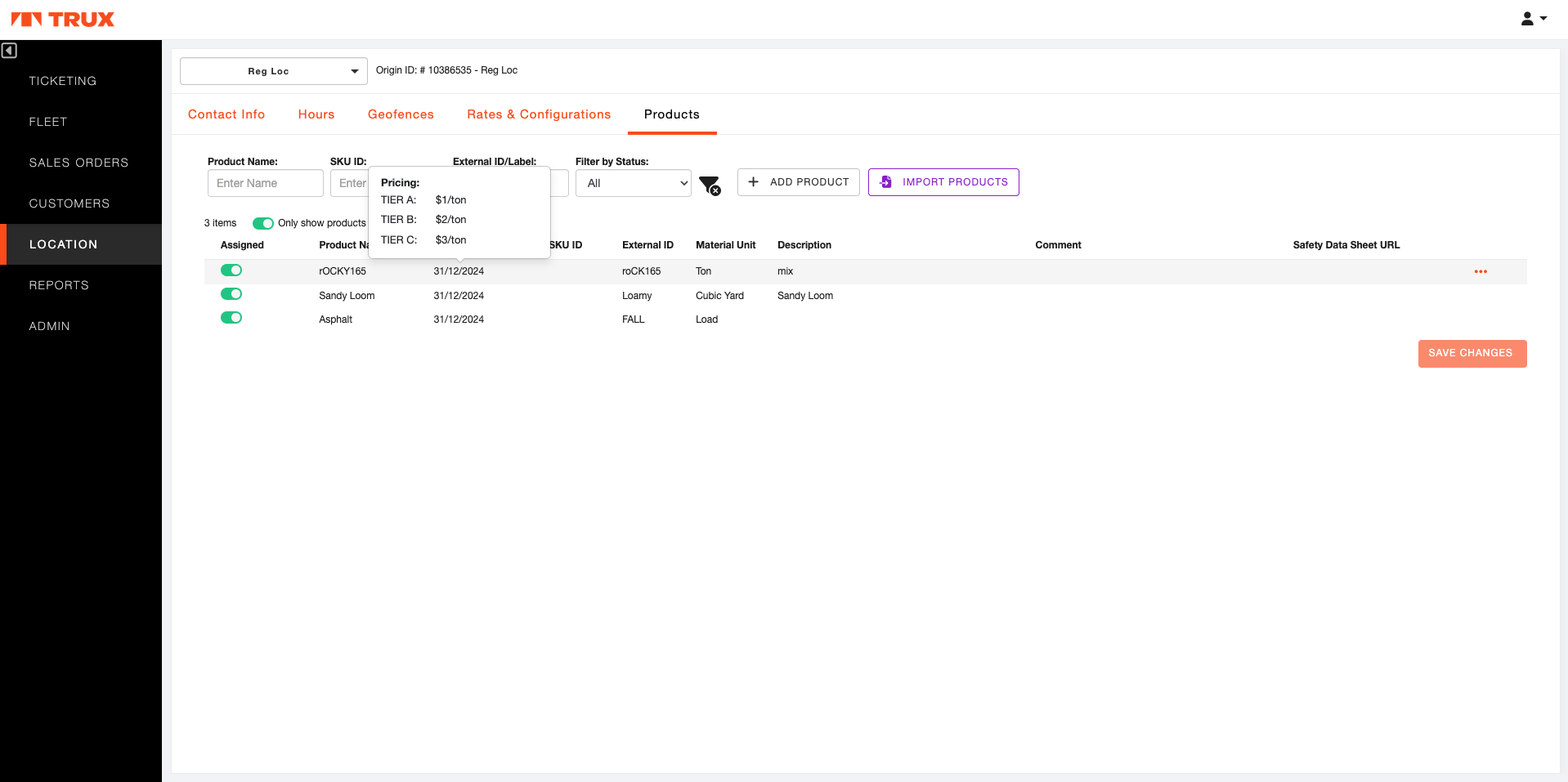This screenshot has height=782, width=1568.
Task: Open the Geofences tab
Action: (401, 114)
